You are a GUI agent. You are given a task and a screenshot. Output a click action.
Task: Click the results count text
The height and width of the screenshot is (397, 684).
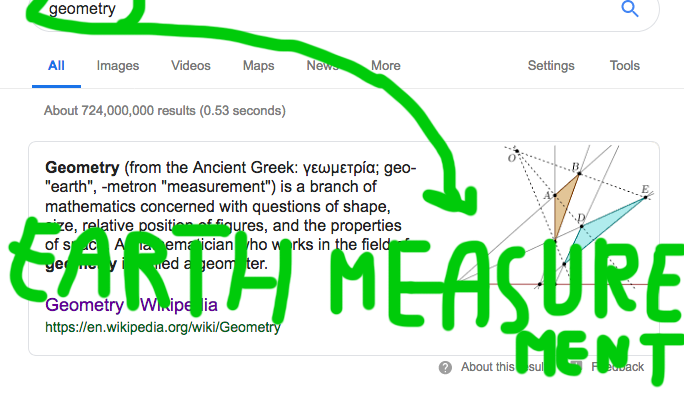pyautogui.click(x=164, y=110)
